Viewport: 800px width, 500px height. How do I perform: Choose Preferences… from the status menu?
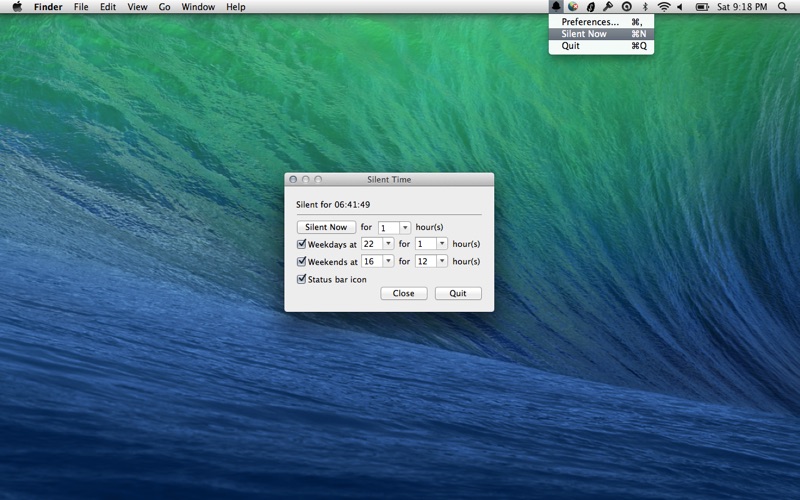click(x=601, y=22)
